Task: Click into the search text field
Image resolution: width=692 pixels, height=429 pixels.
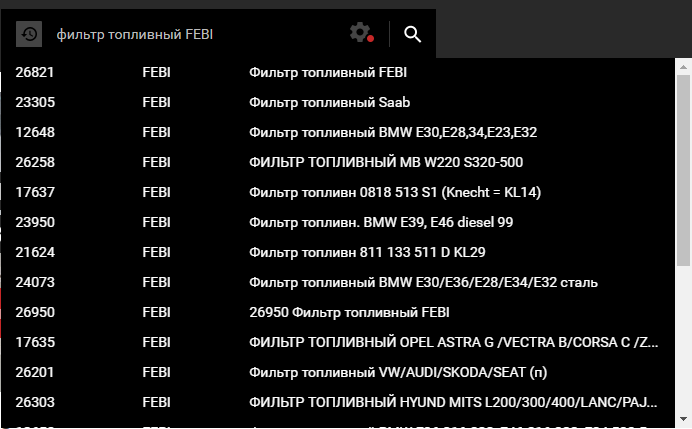Action: (199, 34)
